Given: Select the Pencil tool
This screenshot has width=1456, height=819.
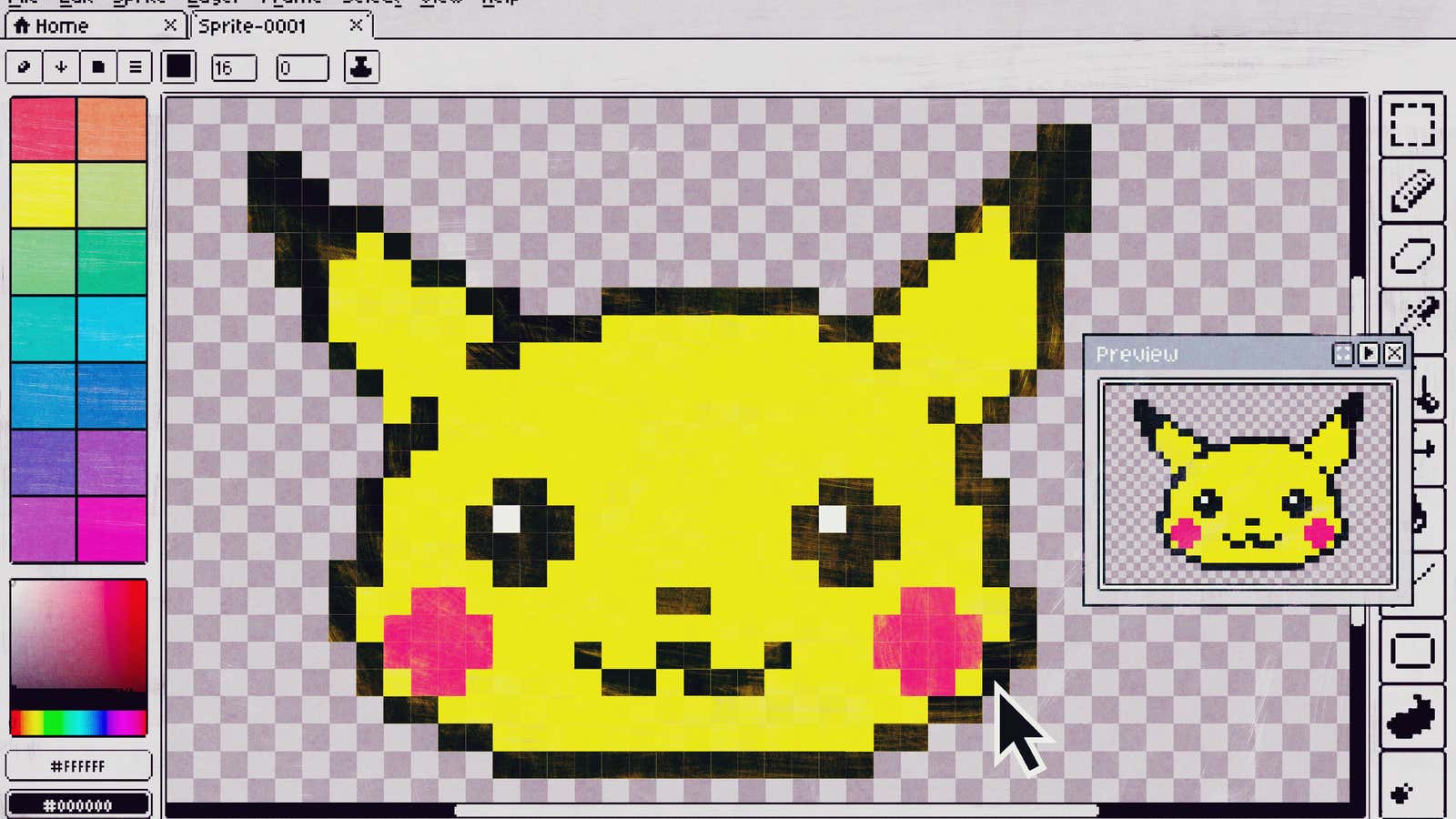Looking at the screenshot, I should pyautogui.click(x=1411, y=190).
